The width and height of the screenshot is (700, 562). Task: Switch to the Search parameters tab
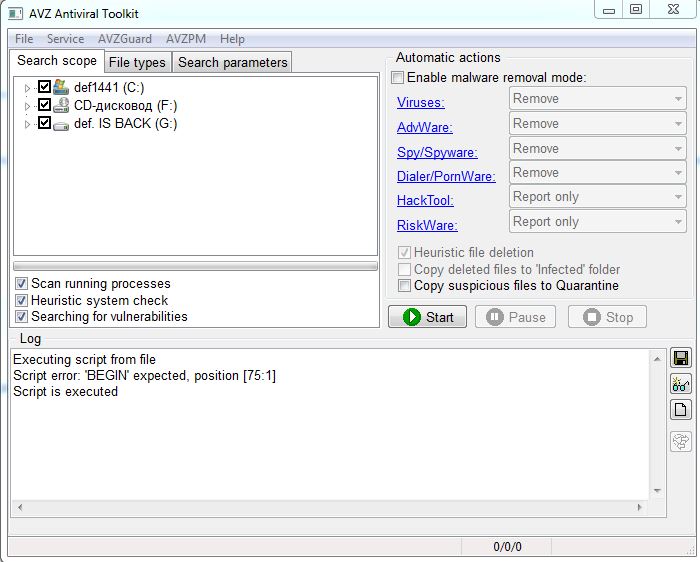[x=233, y=62]
